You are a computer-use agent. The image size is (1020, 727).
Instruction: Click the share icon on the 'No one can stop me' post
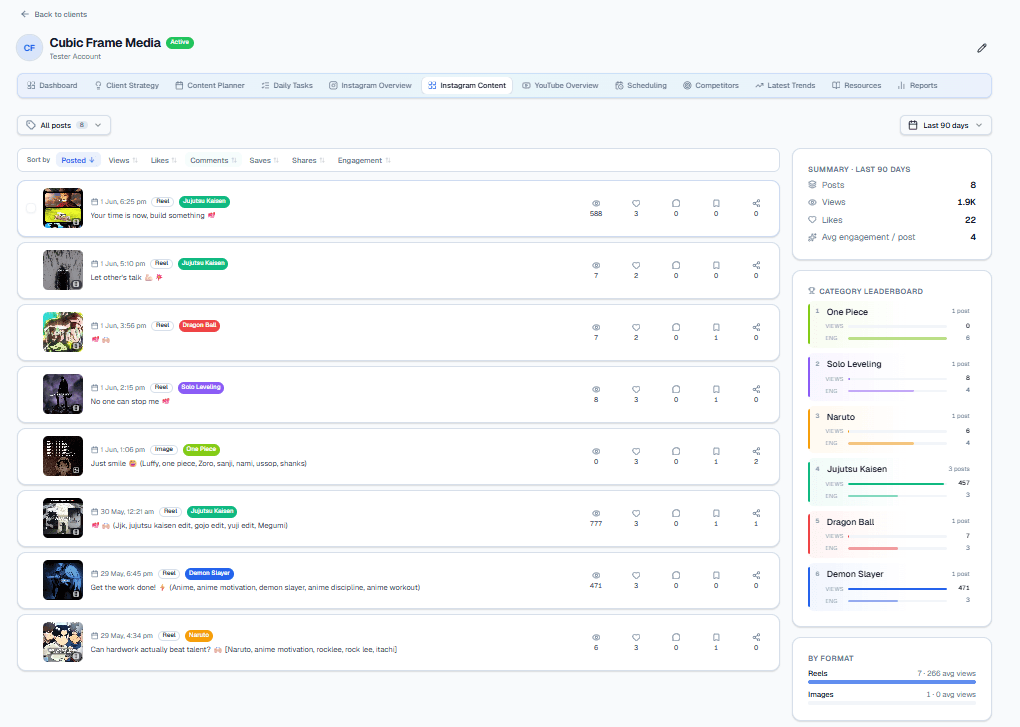pos(756,389)
